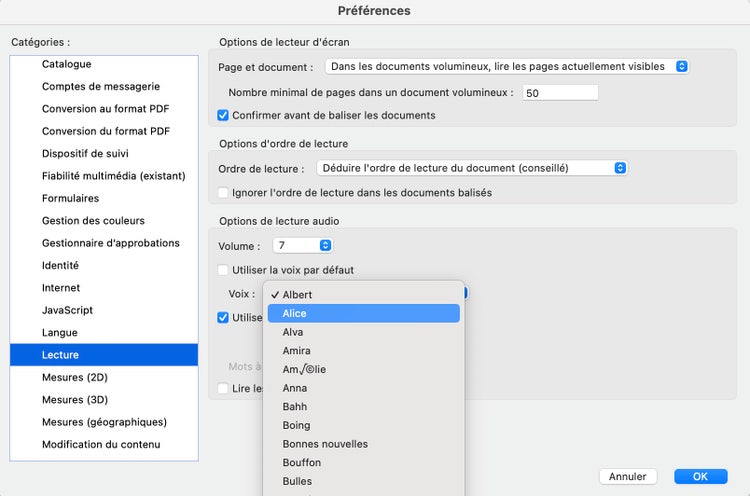Click the Annuler button
750x496 pixels.
627,476
